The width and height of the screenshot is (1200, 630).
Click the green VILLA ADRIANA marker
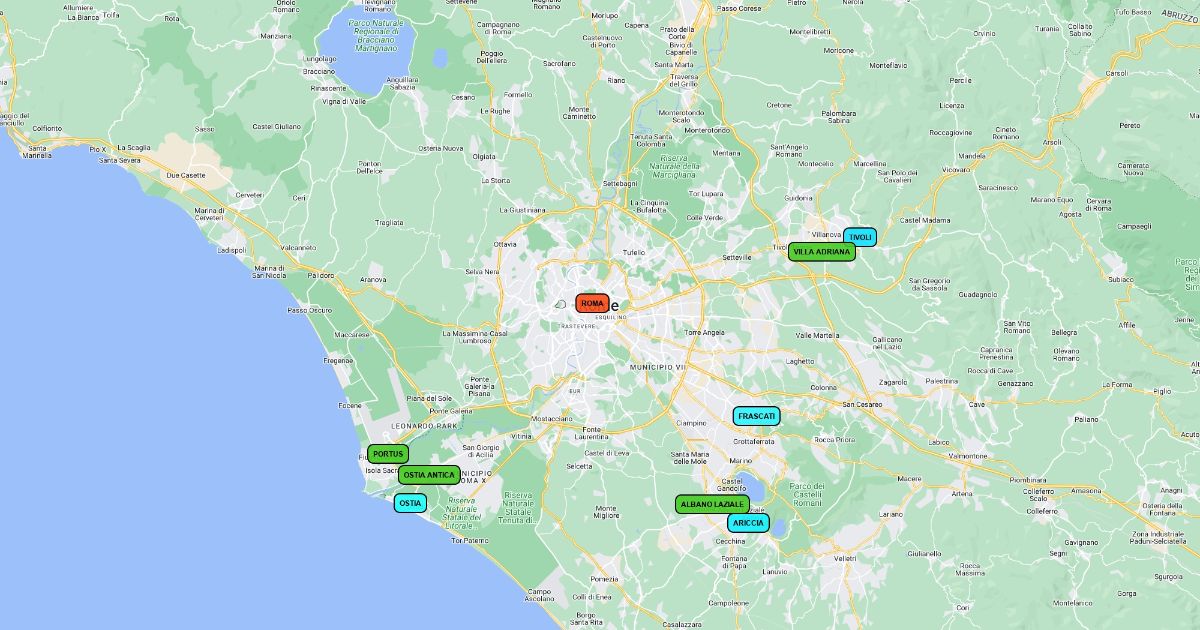point(822,252)
